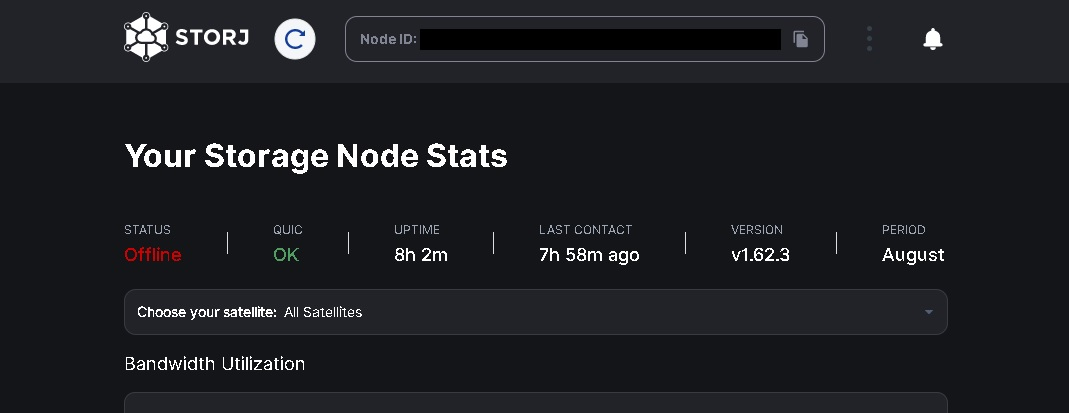The image size is (1069, 413).
Task: Click the 'Your Storage Node Stats' heading
Action: click(x=316, y=156)
